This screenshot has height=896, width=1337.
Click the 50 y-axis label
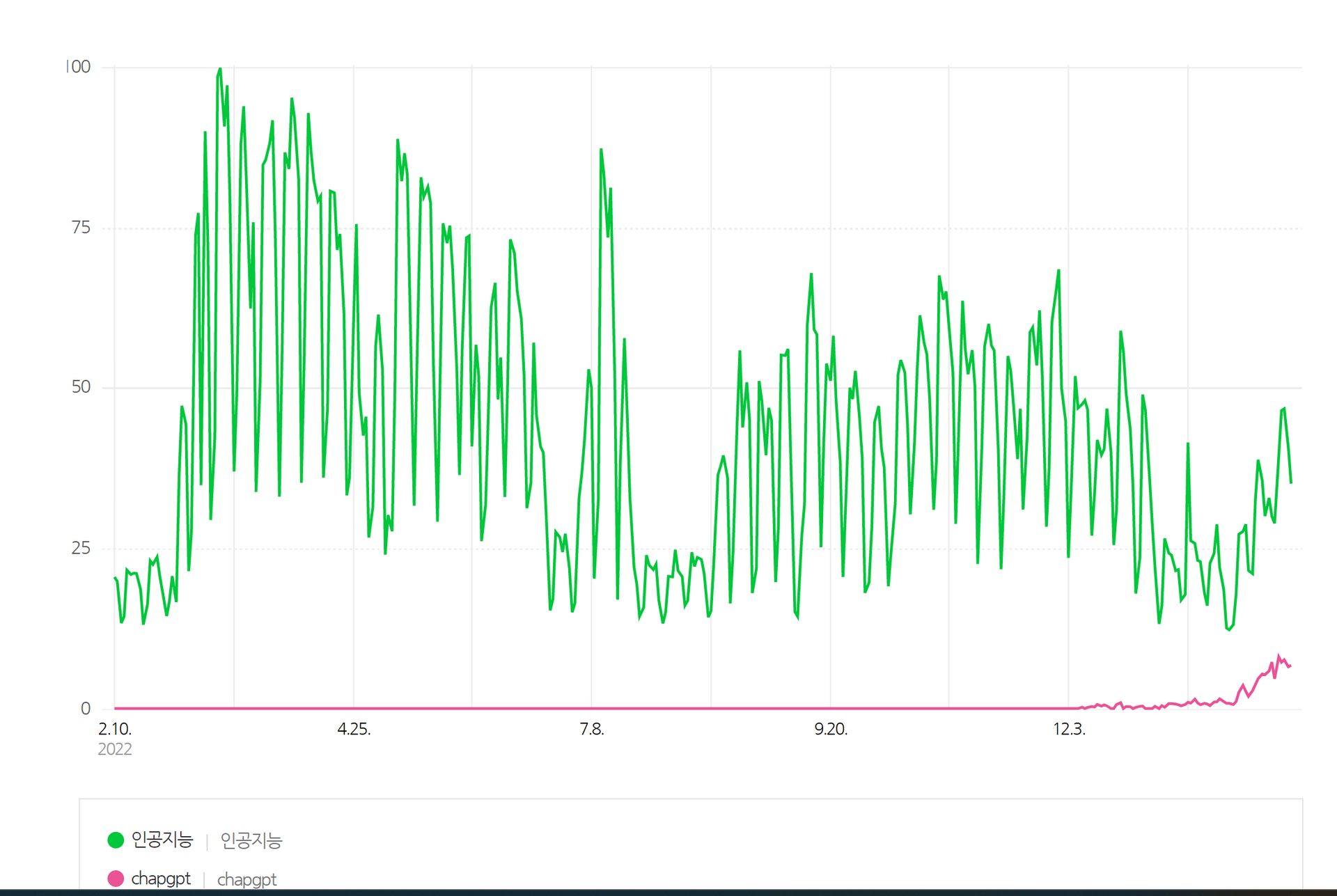pyautogui.click(x=81, y=387)
